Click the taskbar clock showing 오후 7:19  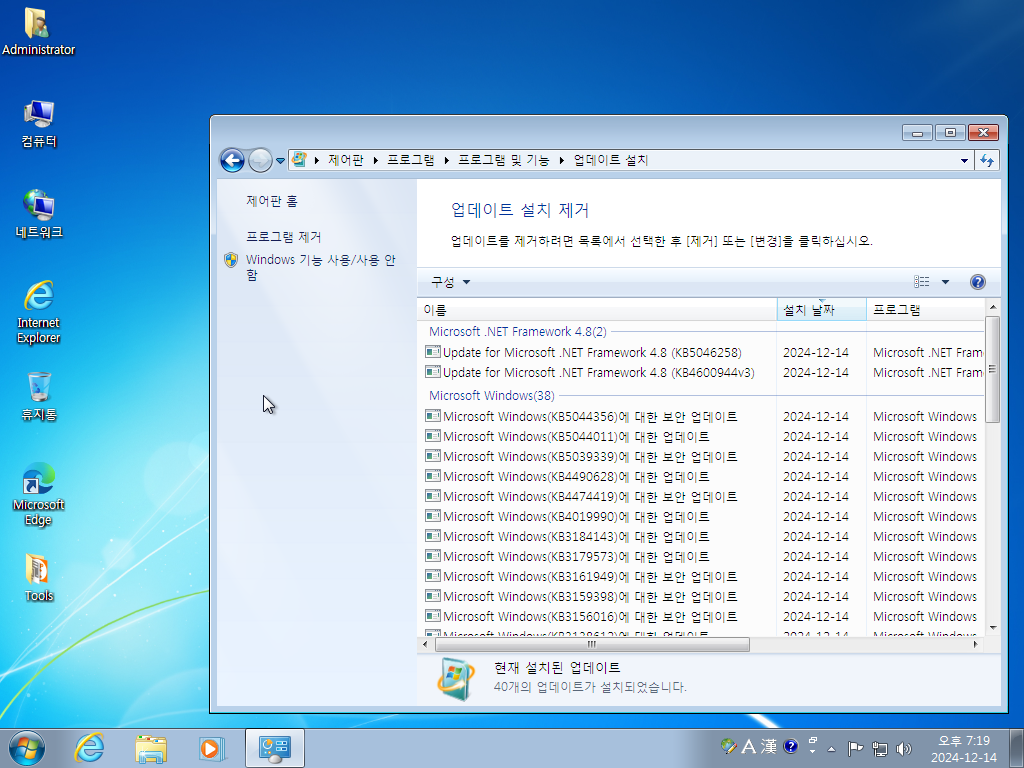point(964,748)
